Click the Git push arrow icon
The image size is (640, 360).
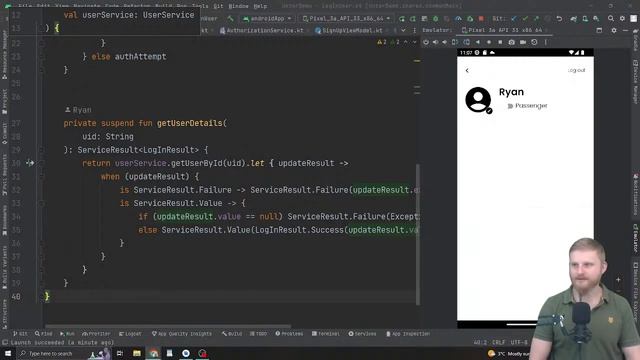(536, 19)
